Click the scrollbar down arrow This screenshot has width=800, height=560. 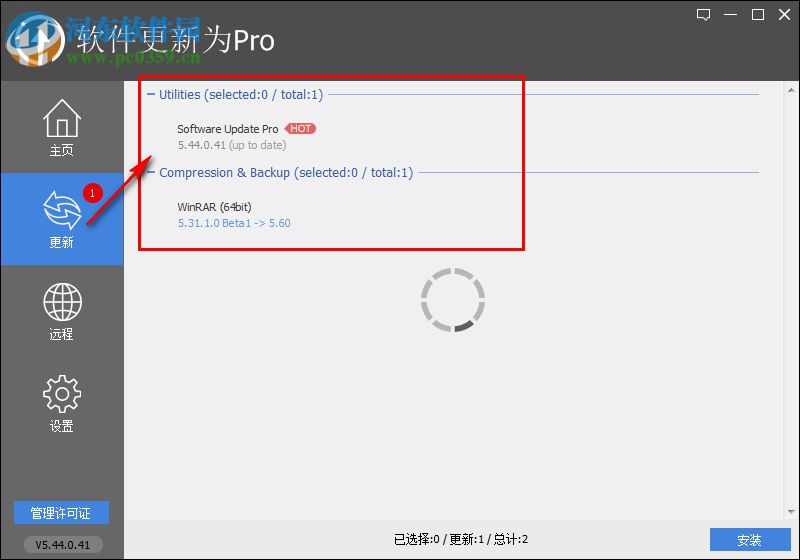click(791, 512)
